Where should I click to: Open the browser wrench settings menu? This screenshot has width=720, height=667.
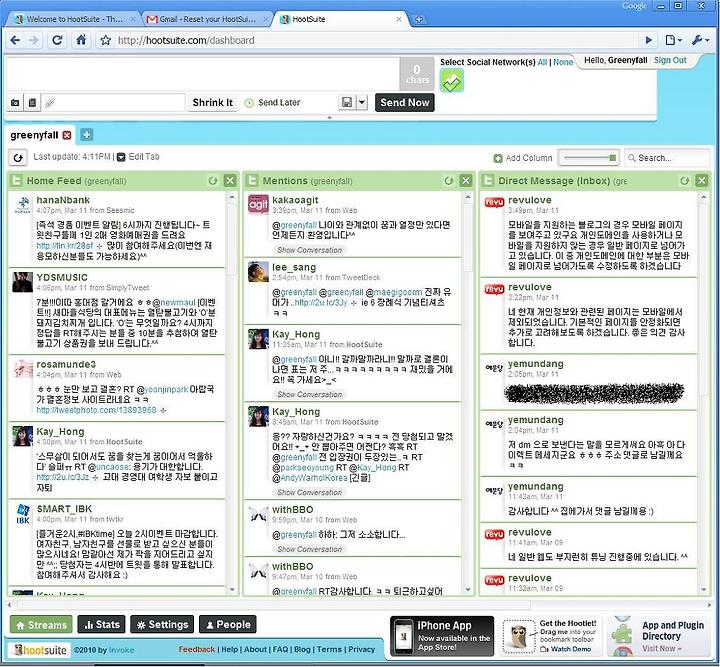click(700, 40)
